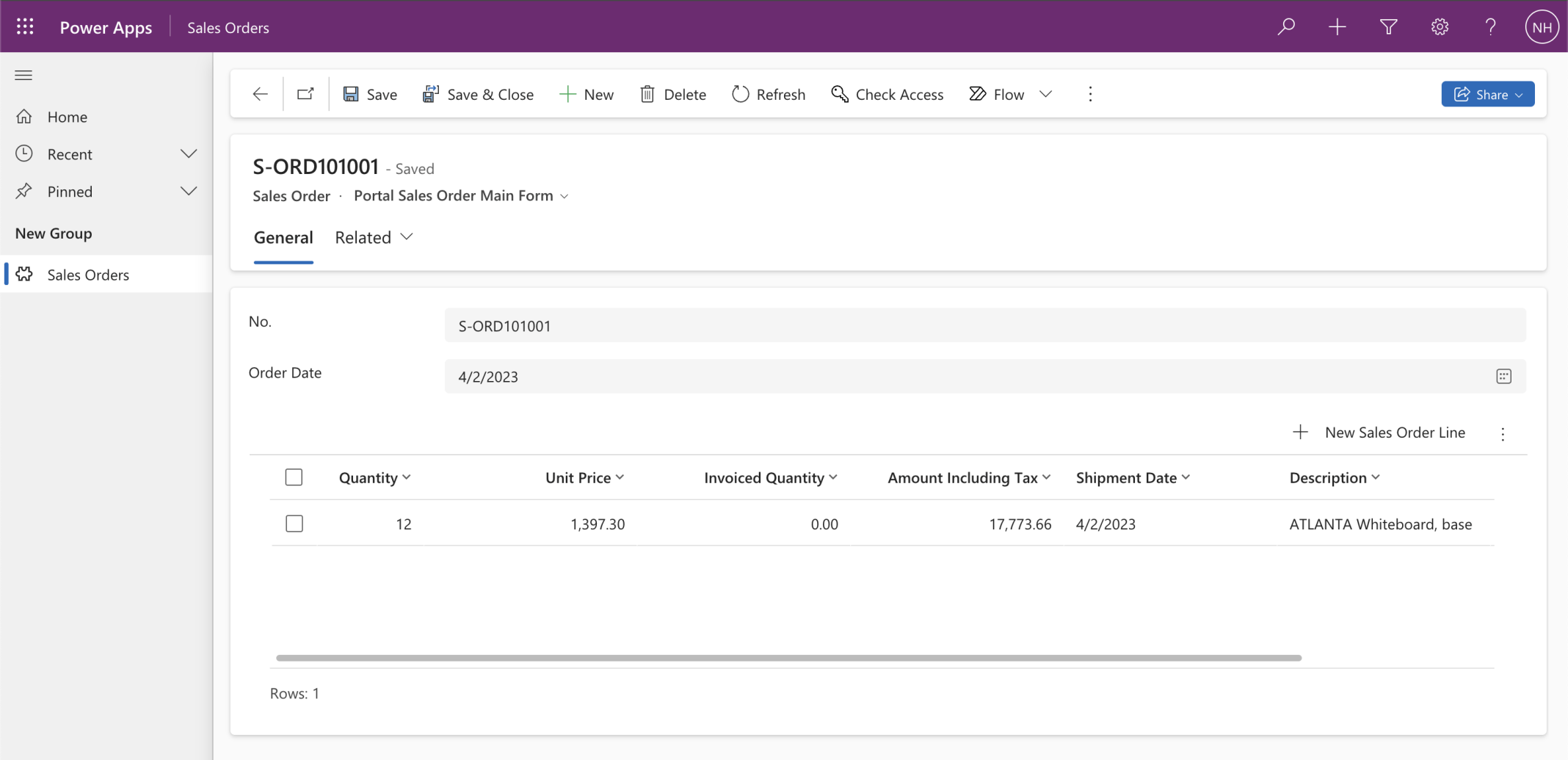Click the search magnifier icon in header
This screenshot has width=1568, height=760.
click(x=1285, y=27)
